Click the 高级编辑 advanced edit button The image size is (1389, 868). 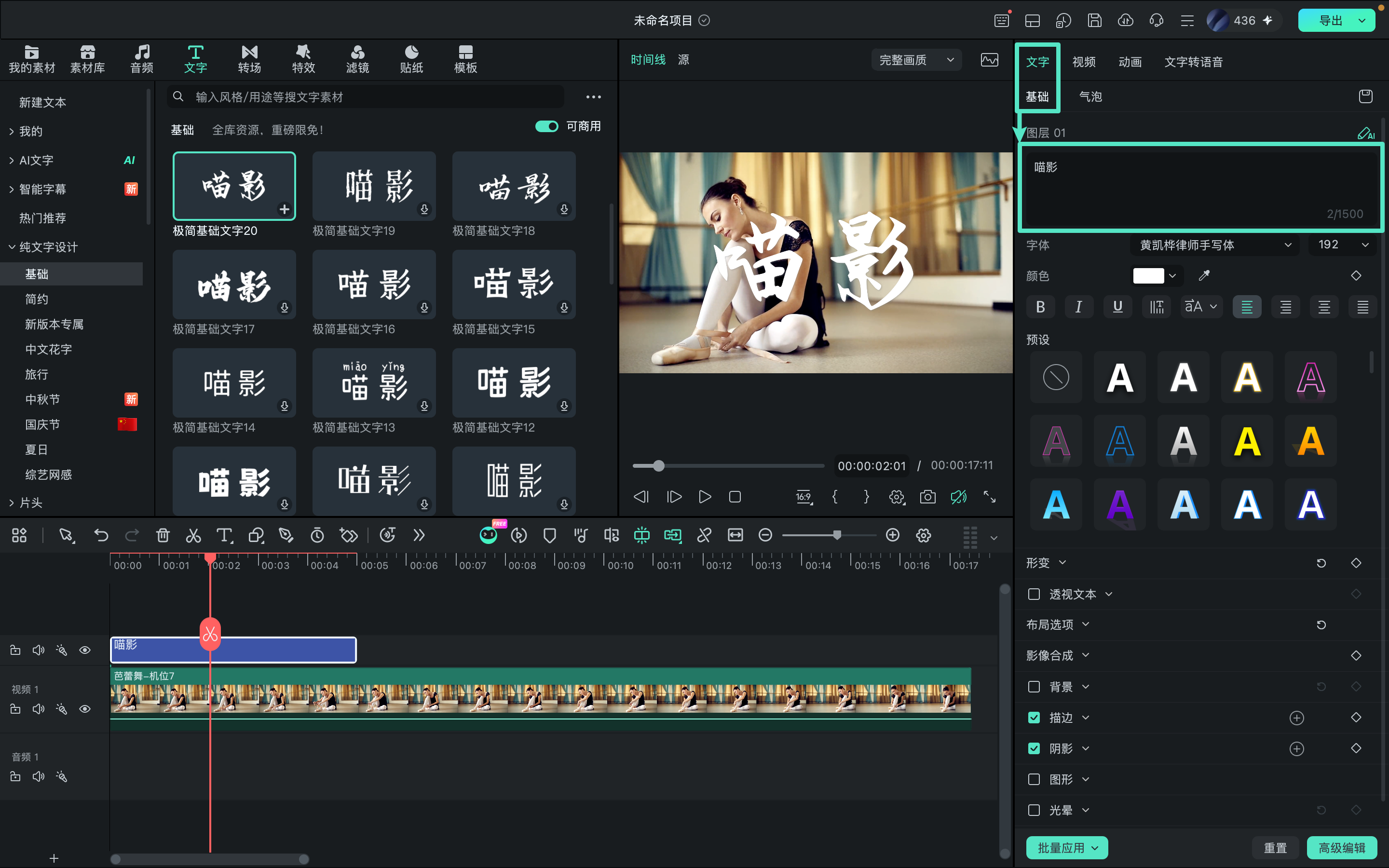[1341, 847]
